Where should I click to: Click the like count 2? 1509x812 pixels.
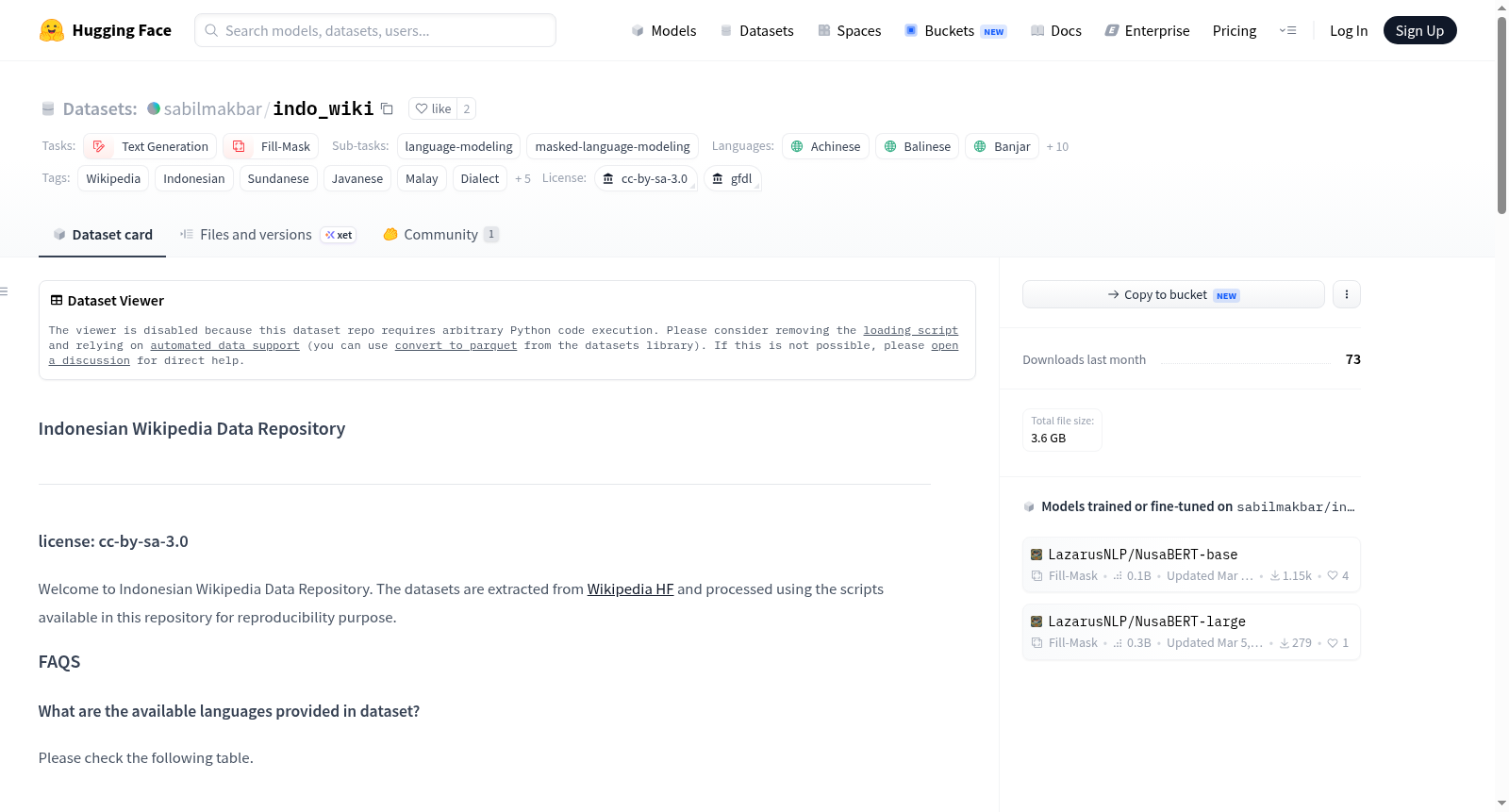tap(466, 108)
